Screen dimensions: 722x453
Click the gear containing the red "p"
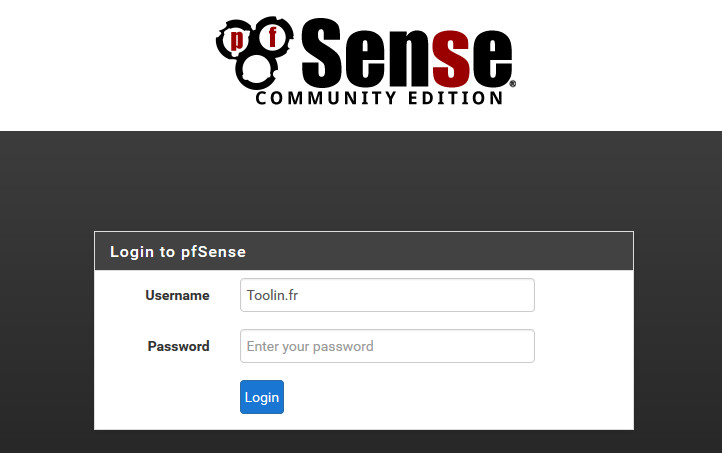coord(235,40)
